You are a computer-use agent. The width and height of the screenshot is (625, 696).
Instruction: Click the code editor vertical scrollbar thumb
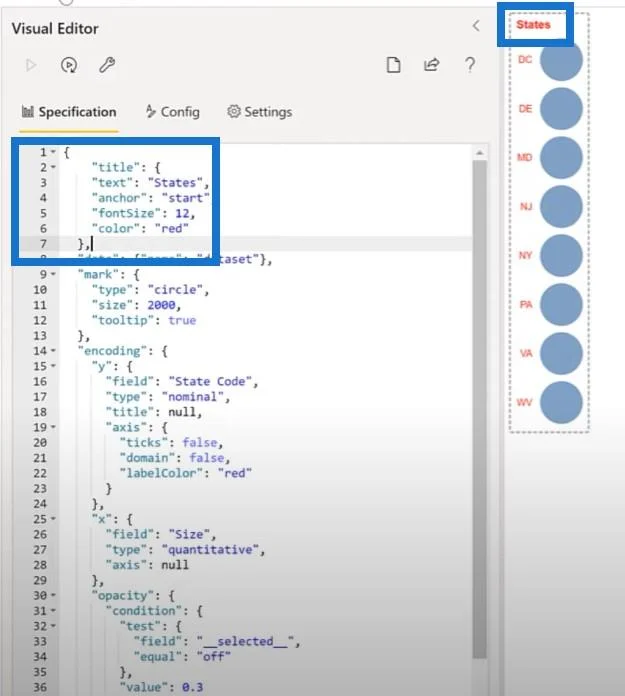click(479, 408)
